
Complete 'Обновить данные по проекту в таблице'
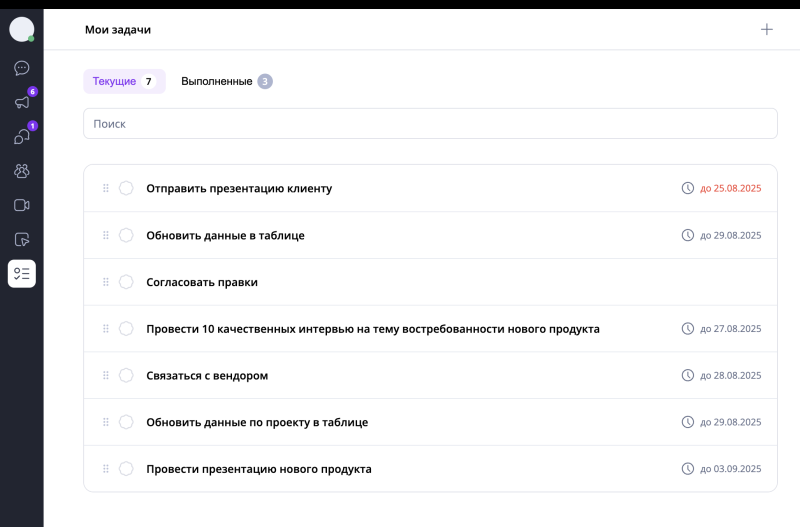click(x=126, y=422)
